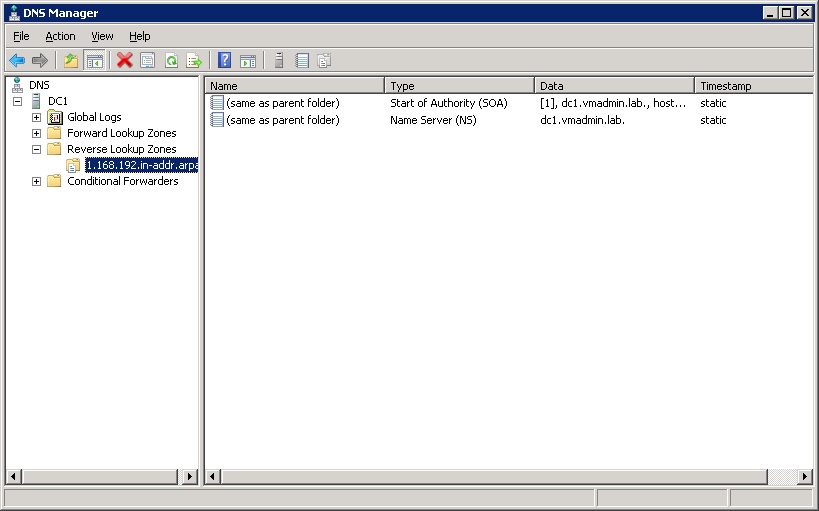Click the Export List toolbar icon

click(194, 61)
